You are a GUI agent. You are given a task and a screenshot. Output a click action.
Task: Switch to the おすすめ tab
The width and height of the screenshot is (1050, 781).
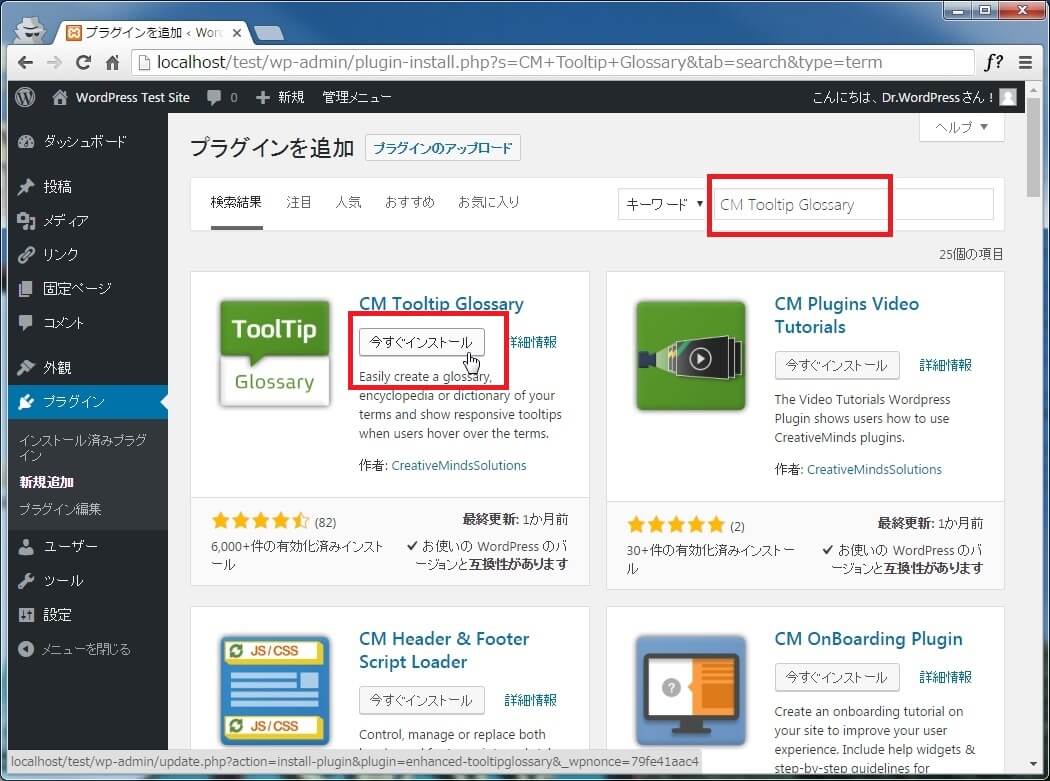tap(410, 202)
